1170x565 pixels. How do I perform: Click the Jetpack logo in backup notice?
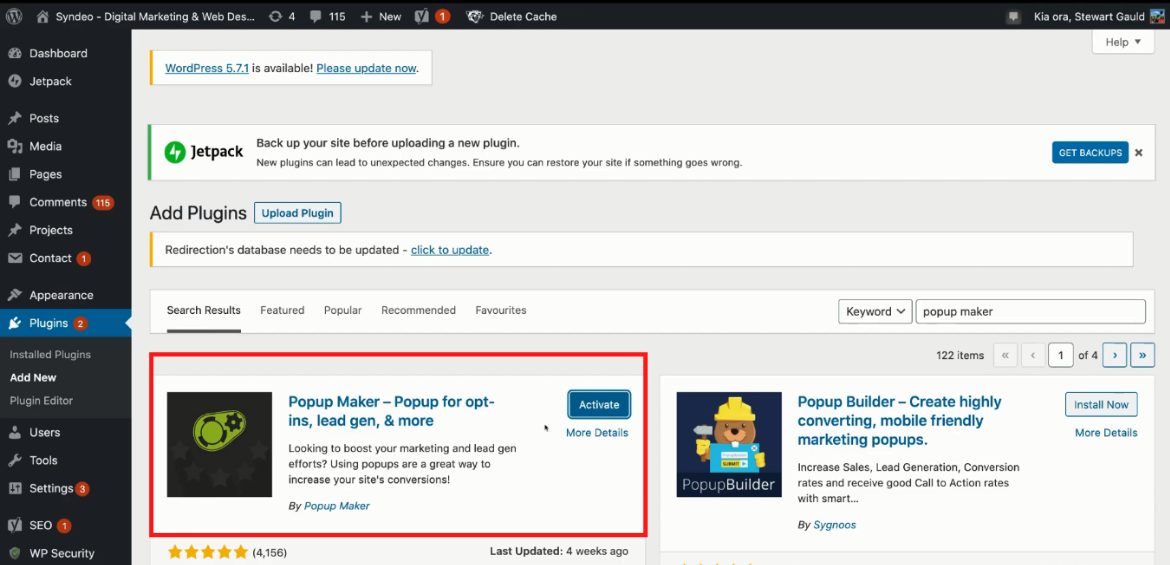pos(204,152)
